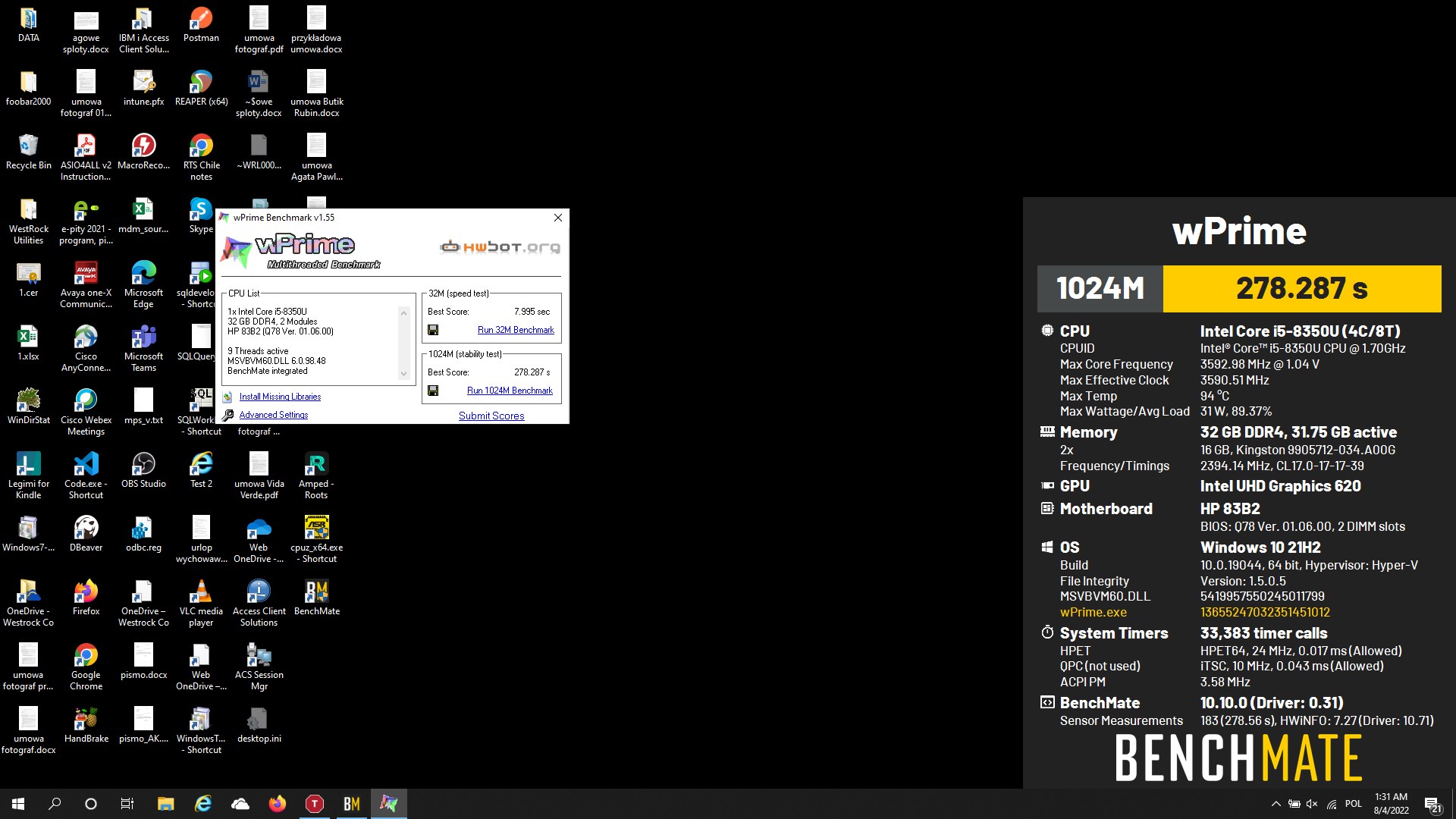Screen dimensions: 1456x819
Task: Click the wPrime taskbar button
Action: point(388,804)
